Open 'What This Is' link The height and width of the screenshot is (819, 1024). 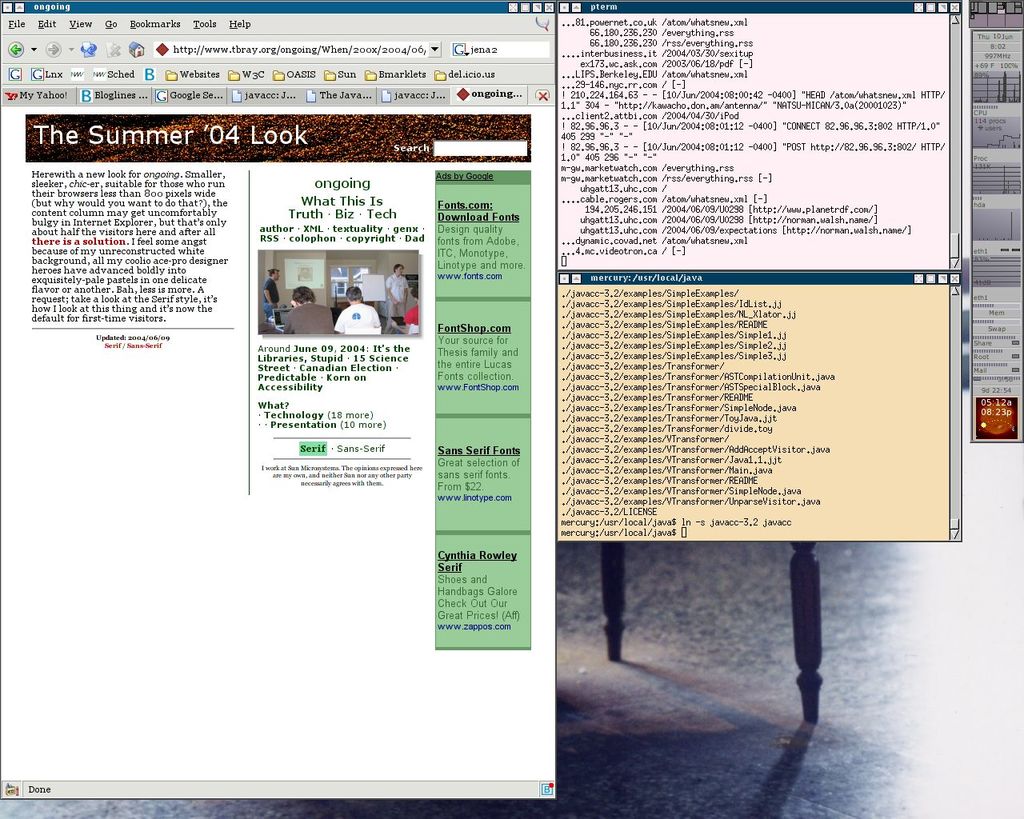[342, 201]
